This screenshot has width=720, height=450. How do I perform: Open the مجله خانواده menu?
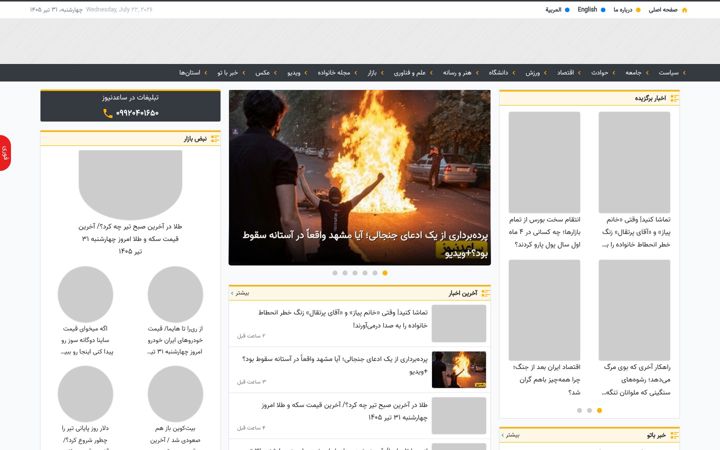coord(334,73)
